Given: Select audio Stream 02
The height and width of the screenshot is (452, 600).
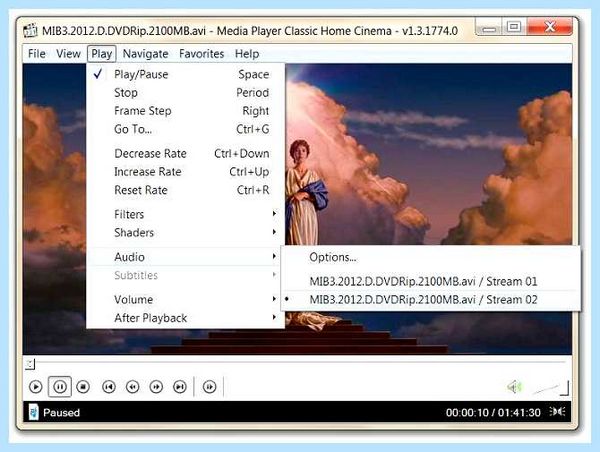Looking at the screenshot, I should 430,300.
